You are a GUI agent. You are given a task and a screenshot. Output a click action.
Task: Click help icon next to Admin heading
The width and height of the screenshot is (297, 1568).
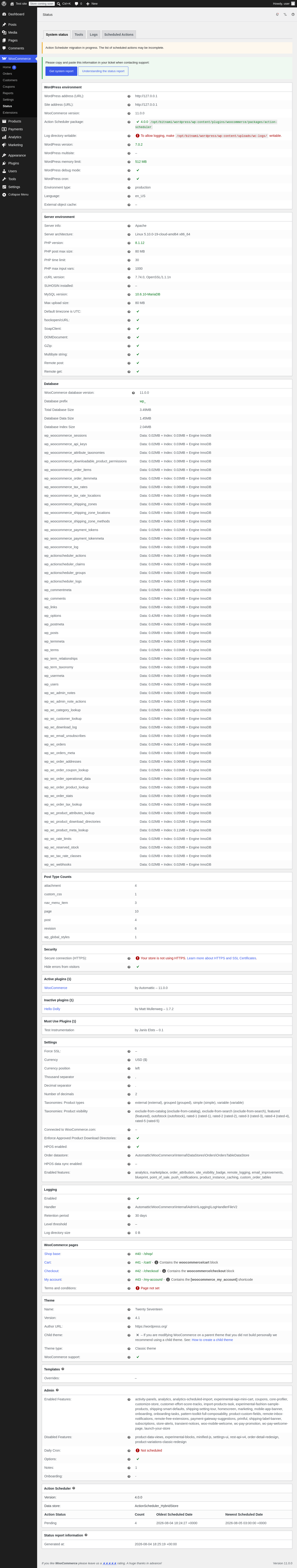[x=57, y=1390]
